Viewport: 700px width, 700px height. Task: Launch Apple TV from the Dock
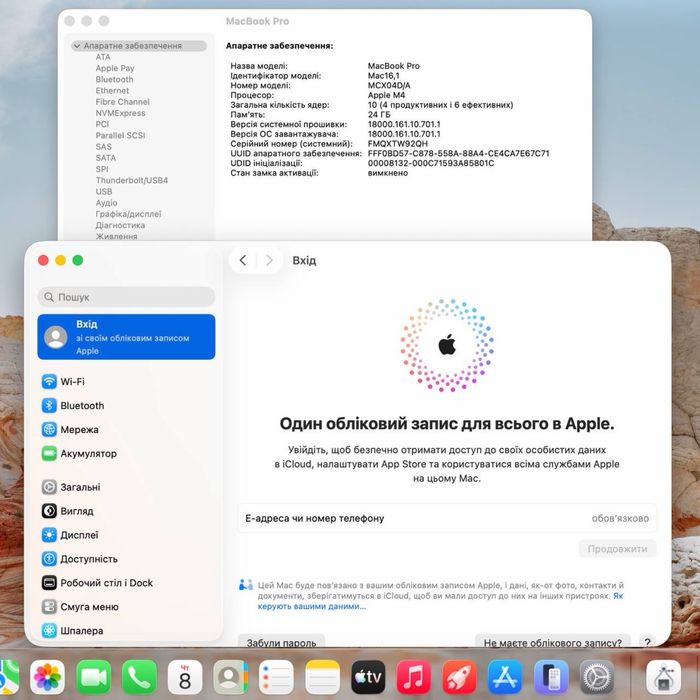point(368,677)
